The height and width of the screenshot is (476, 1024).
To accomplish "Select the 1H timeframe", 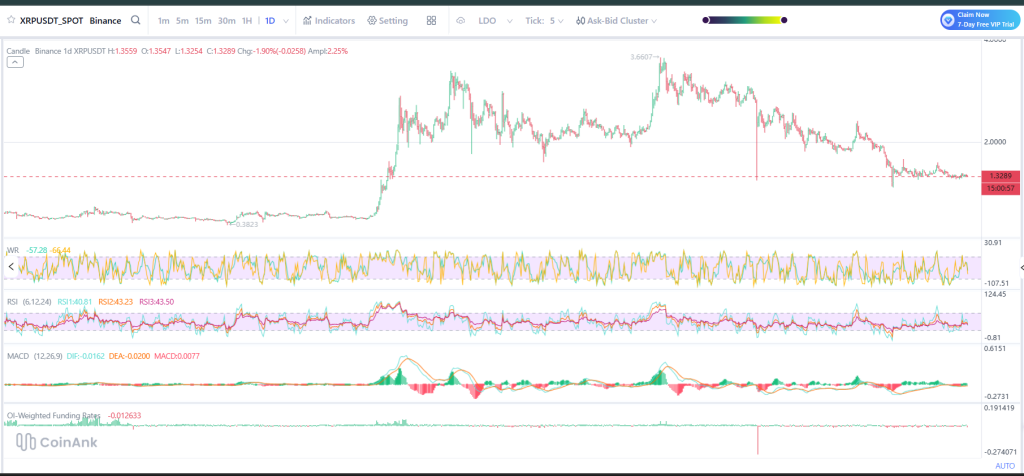I will pyautogui.click(x=247, y=20).
